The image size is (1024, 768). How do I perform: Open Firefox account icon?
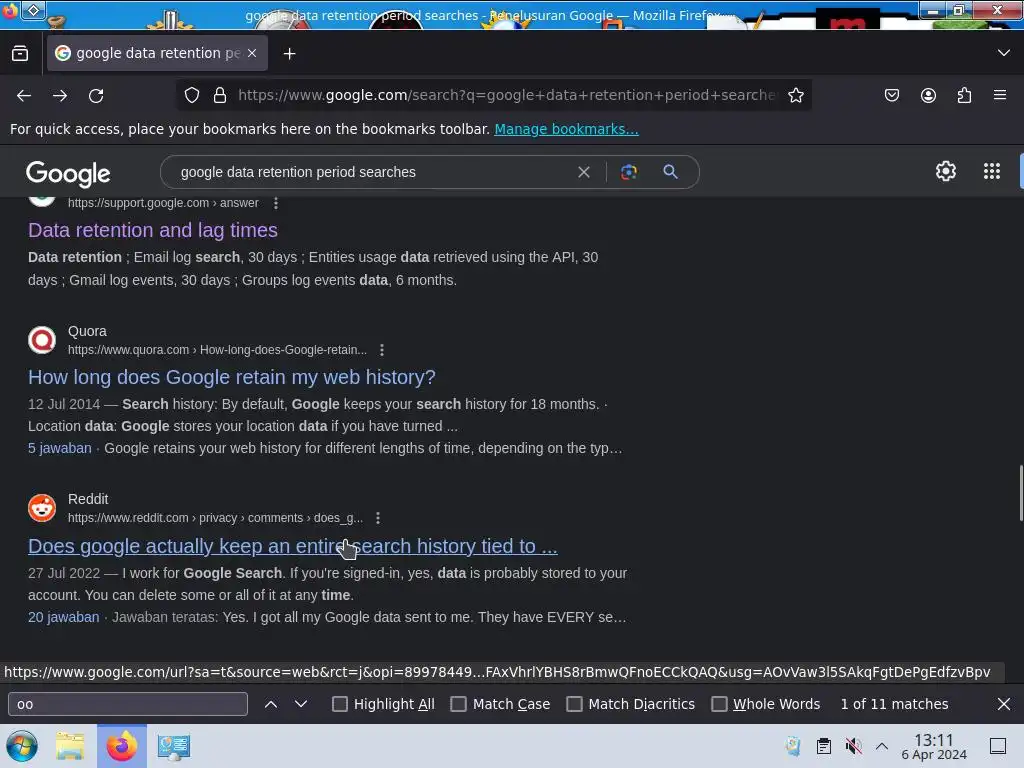928,95
